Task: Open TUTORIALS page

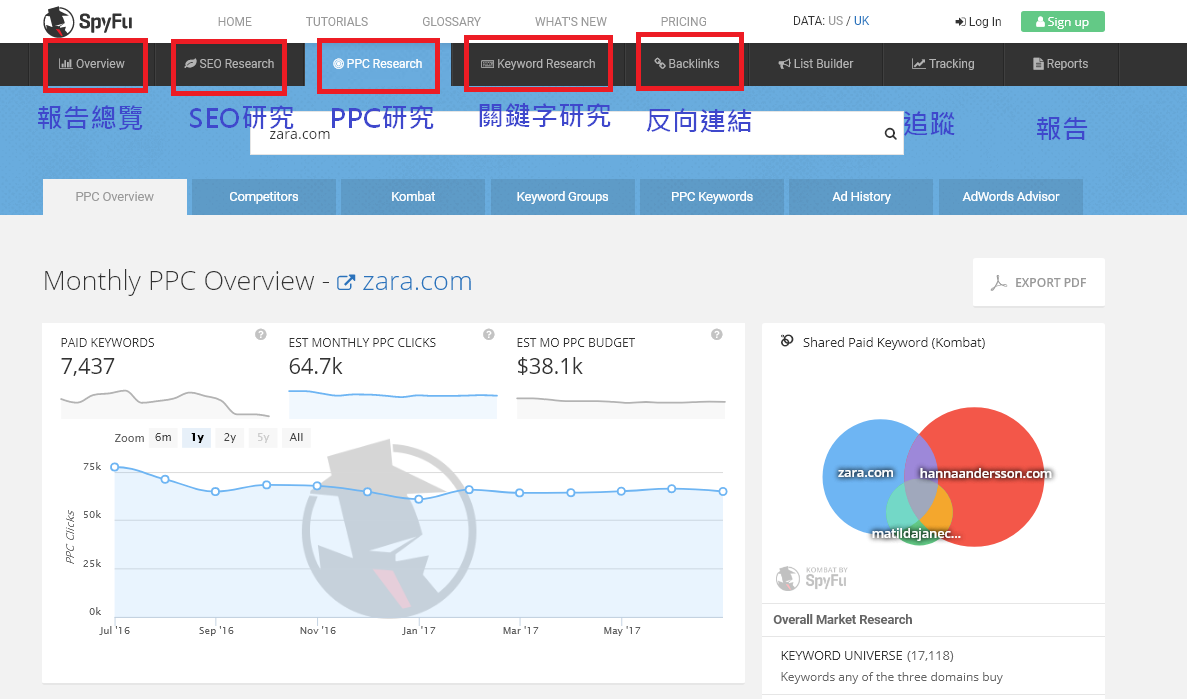Action: pos(337,22)
